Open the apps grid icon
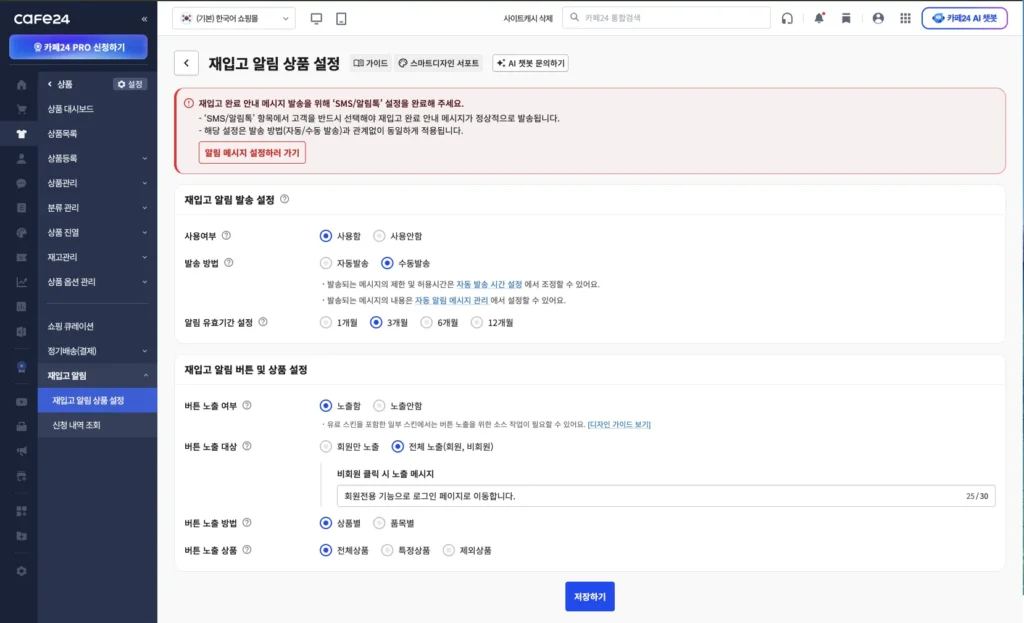The width and height of the screenshot is (1024, 623). click(x=905, y=17)
